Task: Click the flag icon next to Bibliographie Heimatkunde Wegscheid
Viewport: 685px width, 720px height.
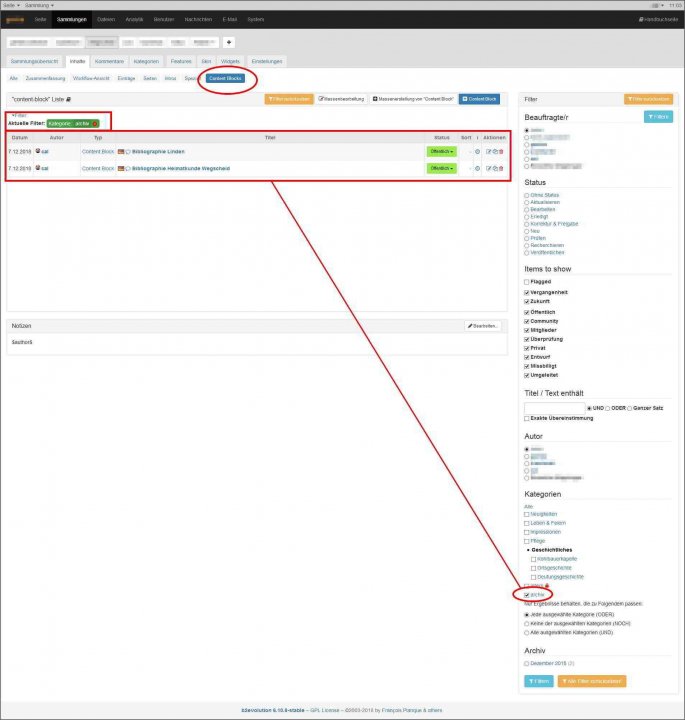Action: pyautogui.click(x=121, y=169)
